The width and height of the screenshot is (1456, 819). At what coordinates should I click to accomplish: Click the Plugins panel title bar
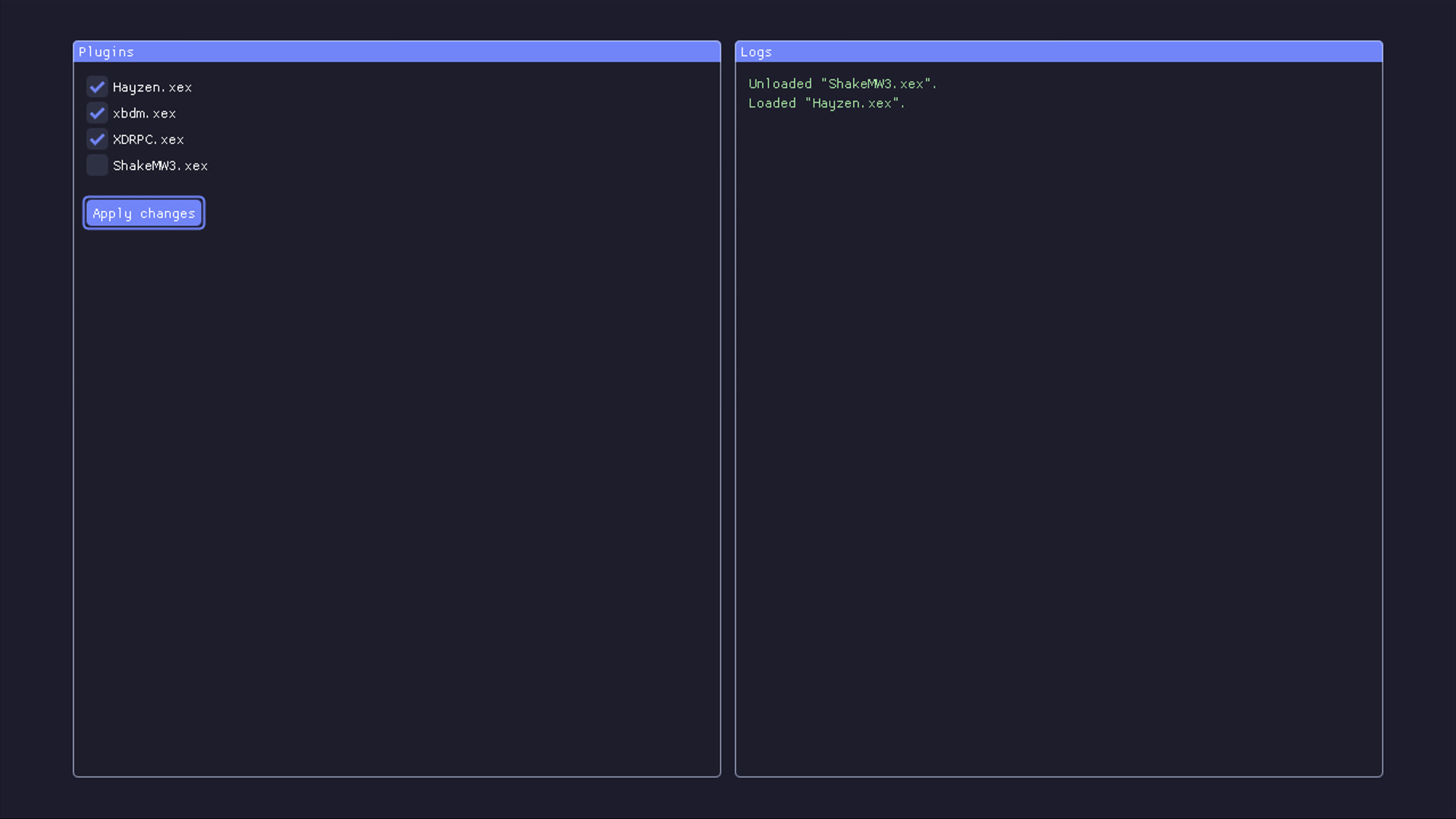397,52
